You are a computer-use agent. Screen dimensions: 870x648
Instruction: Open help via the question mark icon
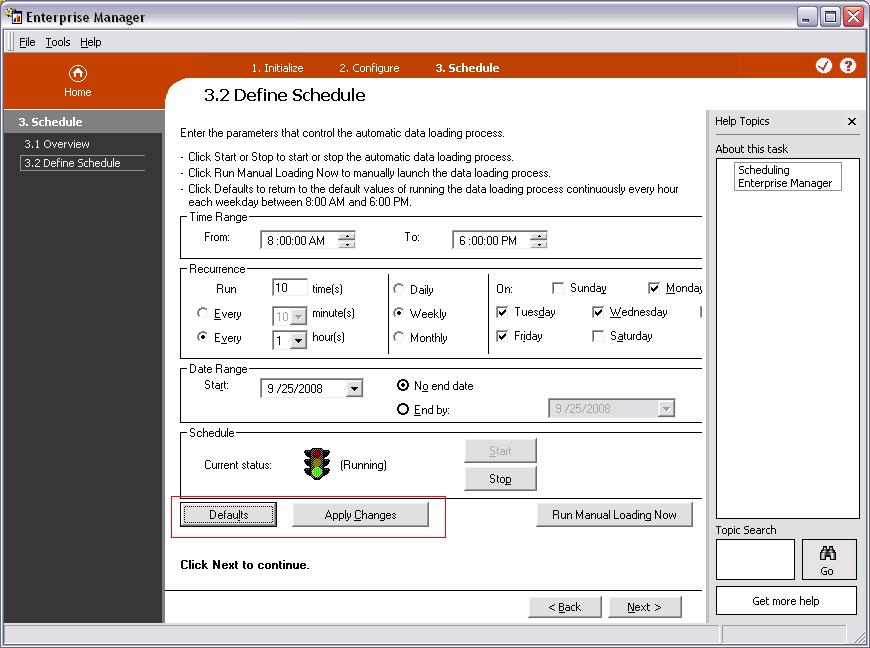(847, 65)
